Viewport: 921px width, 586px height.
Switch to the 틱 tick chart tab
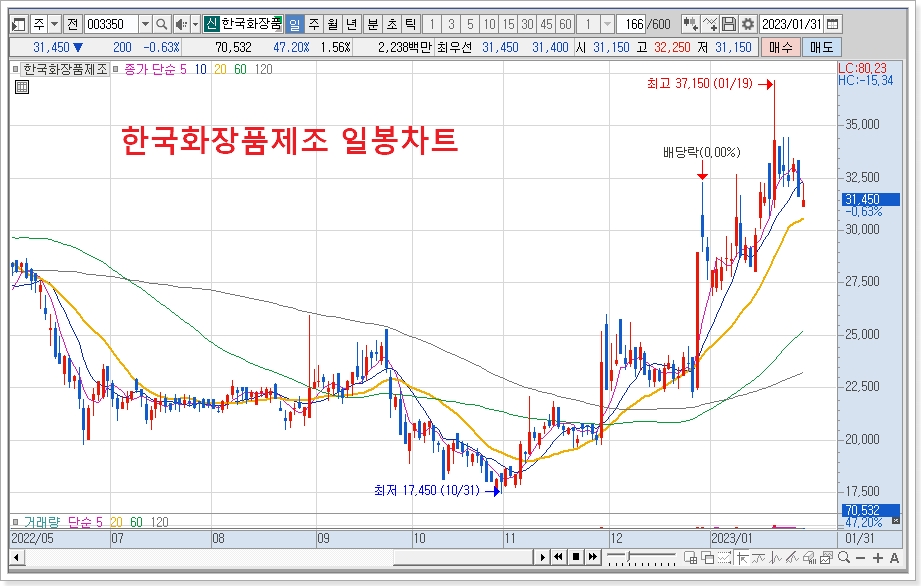pos(411,24)
